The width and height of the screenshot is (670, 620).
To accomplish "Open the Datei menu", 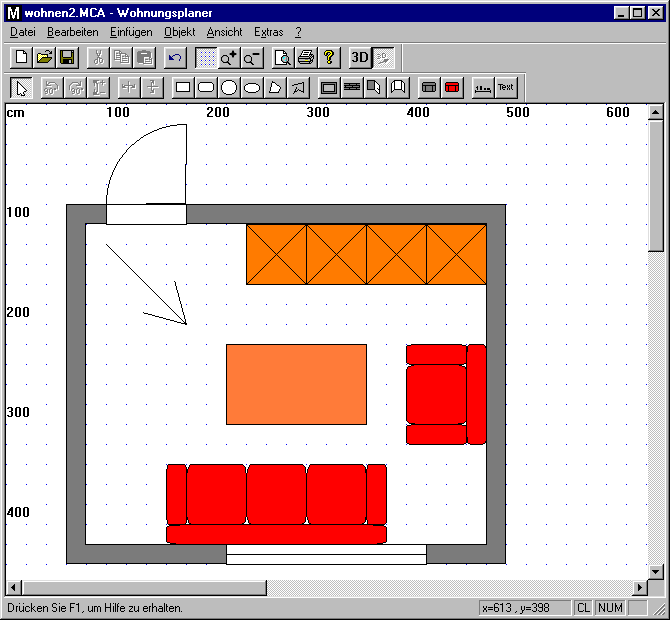I will pos(22,32).
